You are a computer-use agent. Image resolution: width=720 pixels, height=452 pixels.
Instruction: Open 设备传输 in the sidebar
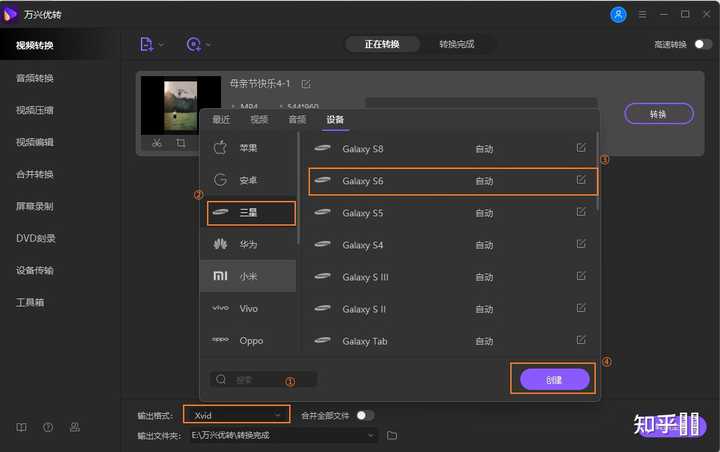35,271
